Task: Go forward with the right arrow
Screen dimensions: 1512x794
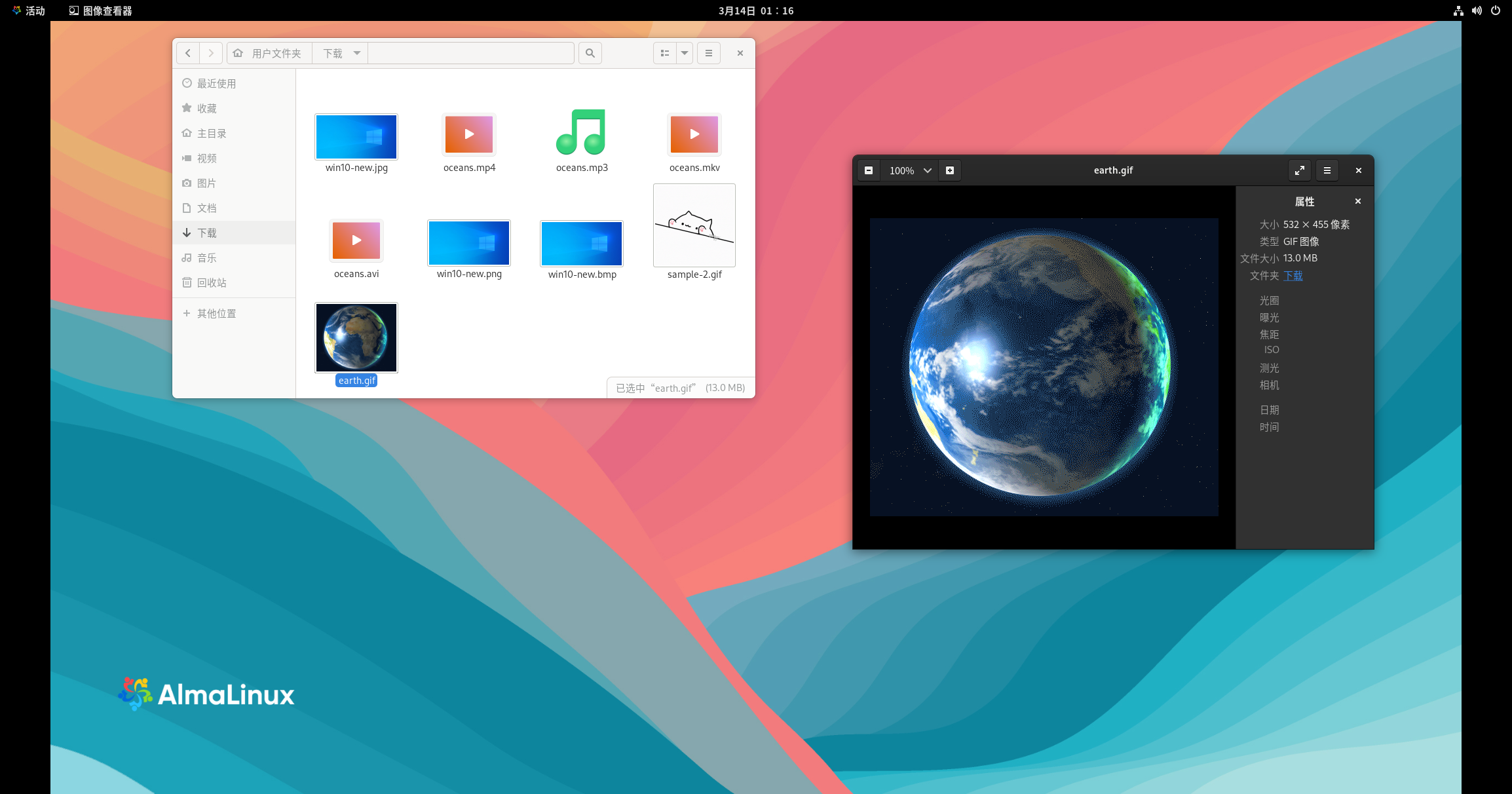Action: [x=211, y=53]
